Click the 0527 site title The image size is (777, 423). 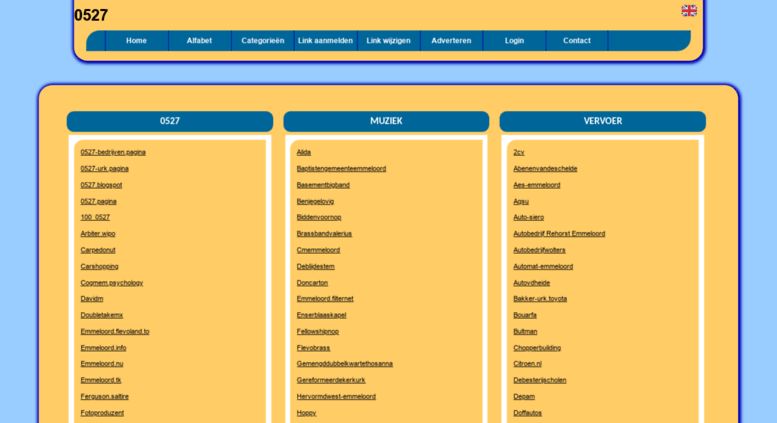pos(91,15)
